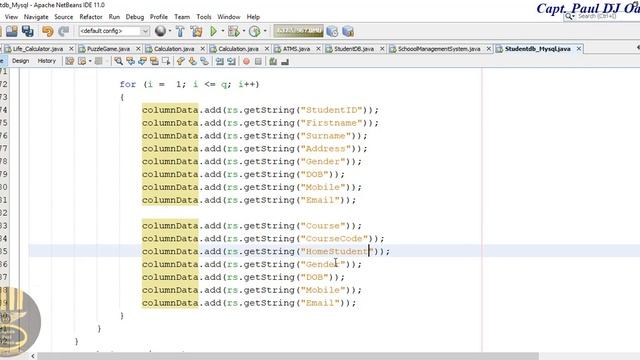The width and height of the screenshot is (640, 360).
Task: Open the Debug menu
Action: 135,17
